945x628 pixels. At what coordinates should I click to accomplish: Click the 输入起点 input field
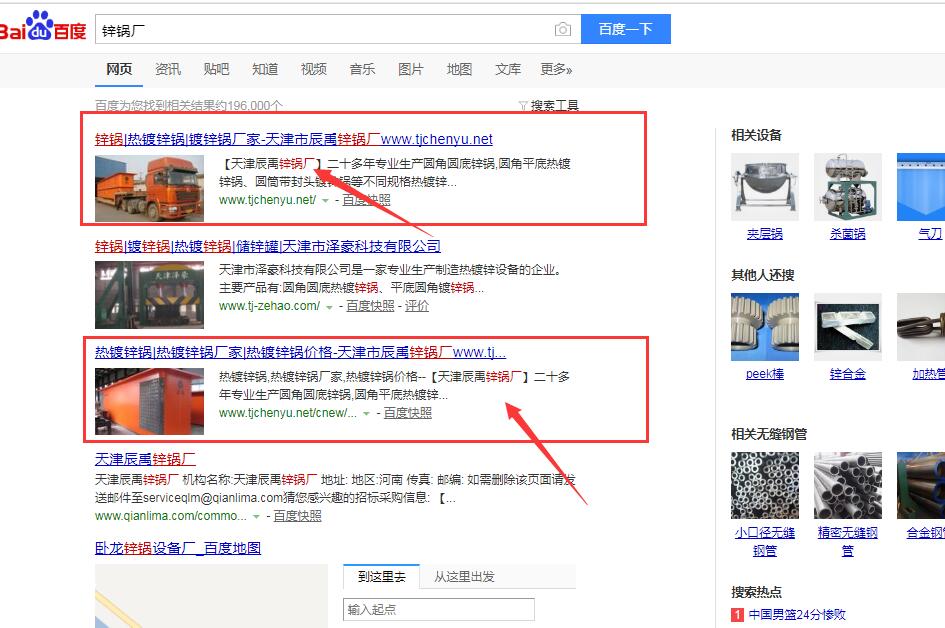click(438, 609)
